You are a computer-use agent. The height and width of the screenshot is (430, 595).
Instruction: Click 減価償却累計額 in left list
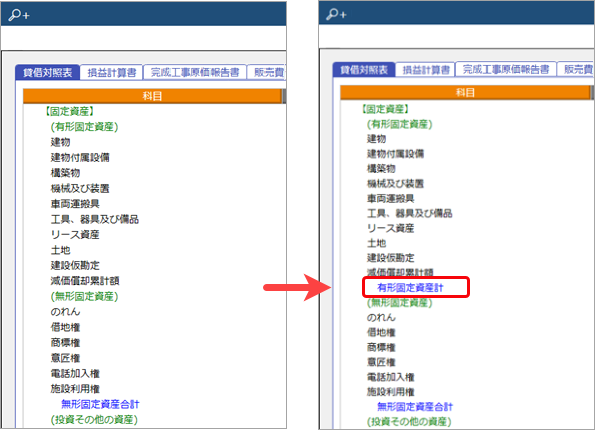85,281
